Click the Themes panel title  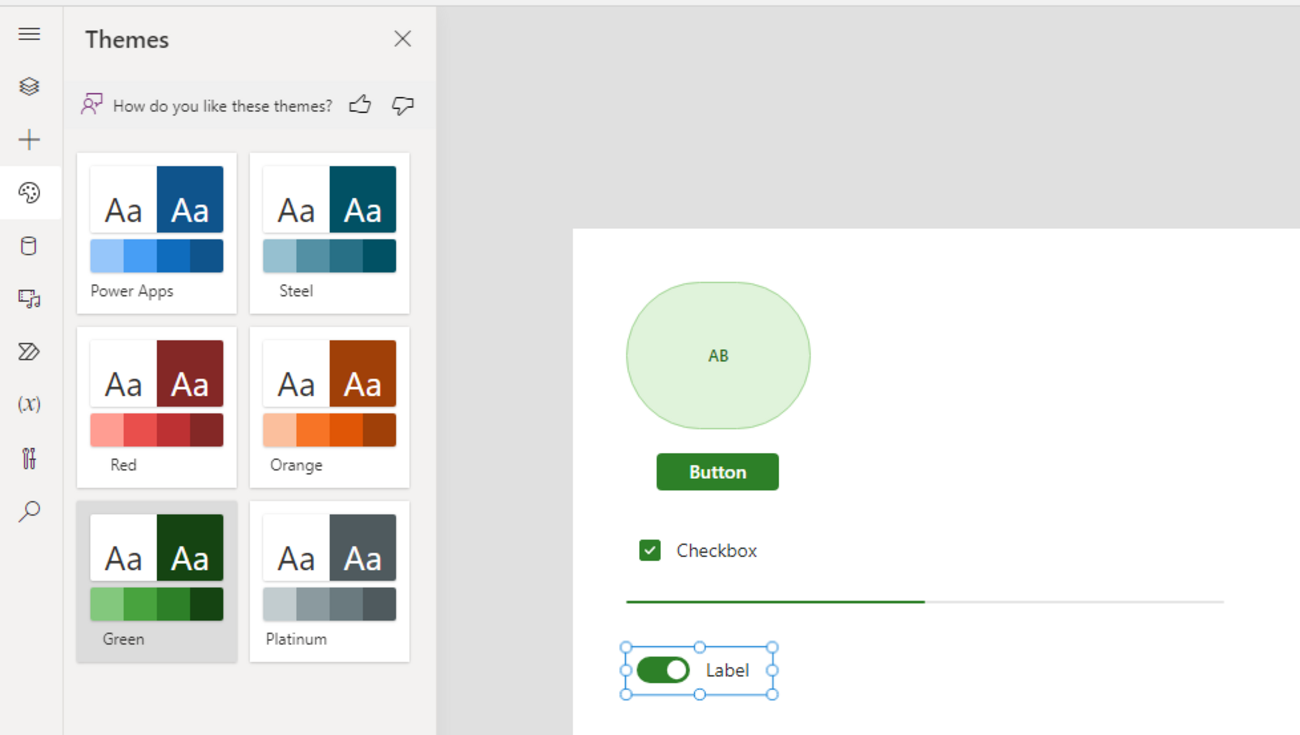pyautogui.click(x=127, y=40)
